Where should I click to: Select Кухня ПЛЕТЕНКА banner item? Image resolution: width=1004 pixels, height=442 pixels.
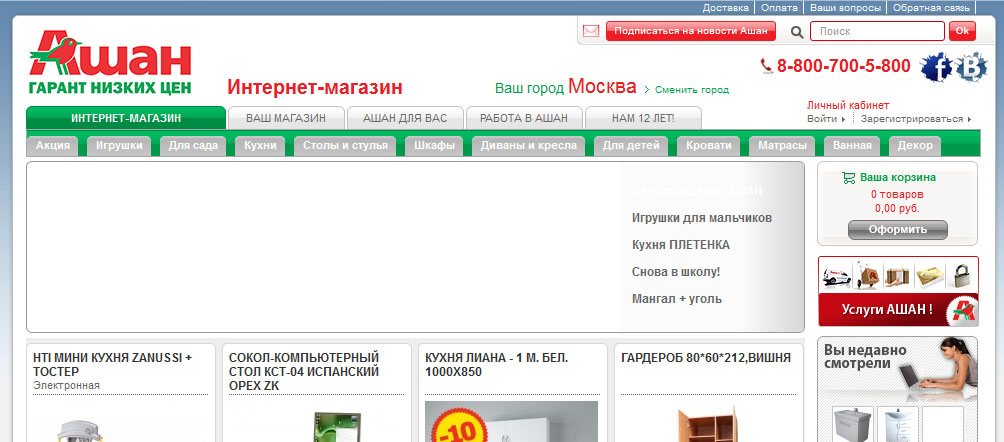681,245
